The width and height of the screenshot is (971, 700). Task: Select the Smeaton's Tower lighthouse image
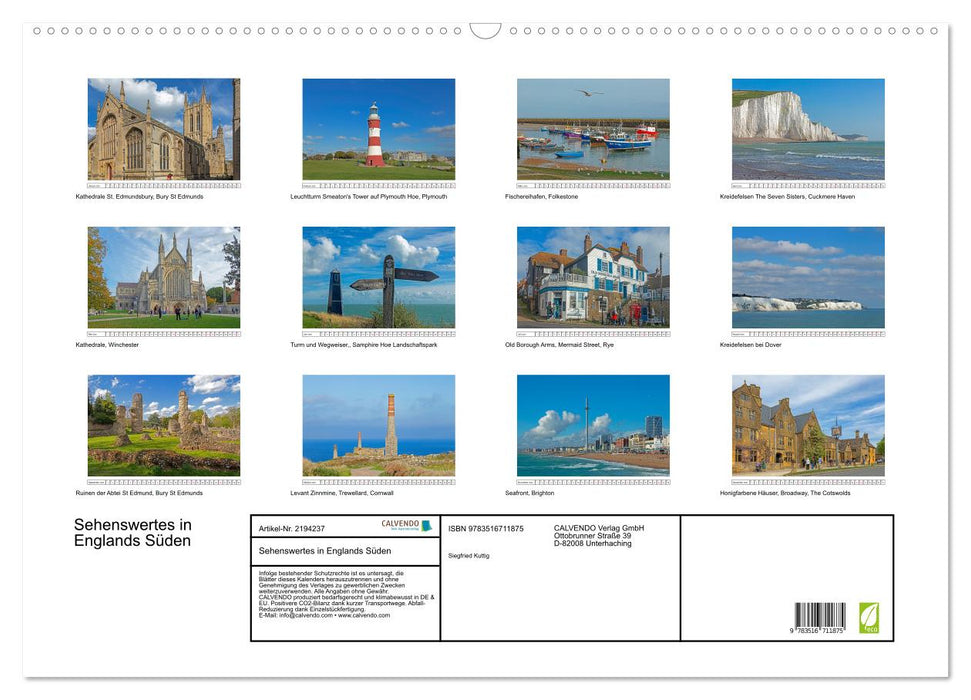tap(378, 130)
